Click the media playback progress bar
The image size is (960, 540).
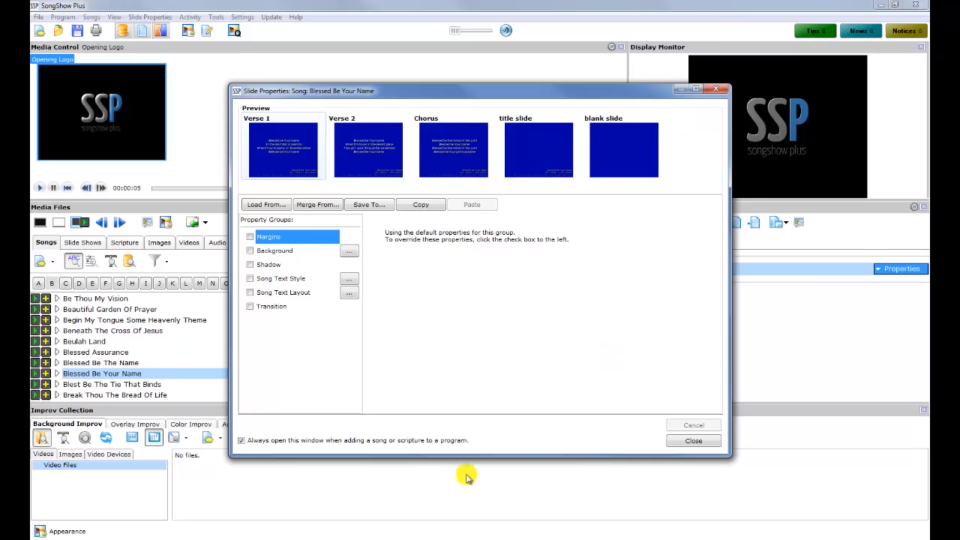point(190,188)
